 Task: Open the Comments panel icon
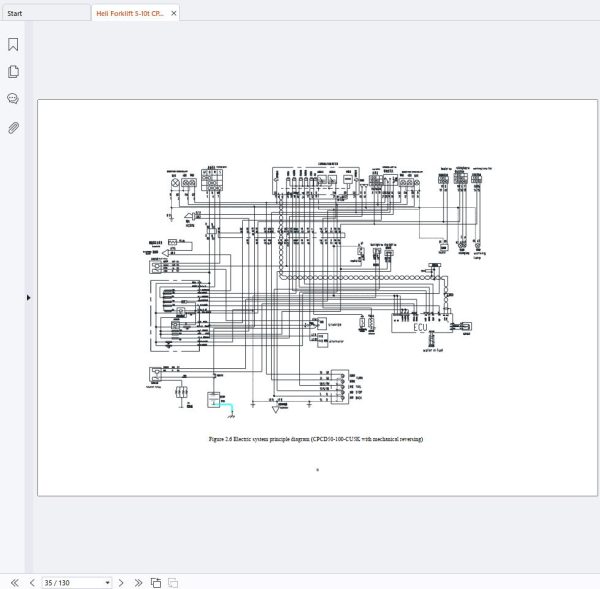pyautogui.click(x=13, y=99)
